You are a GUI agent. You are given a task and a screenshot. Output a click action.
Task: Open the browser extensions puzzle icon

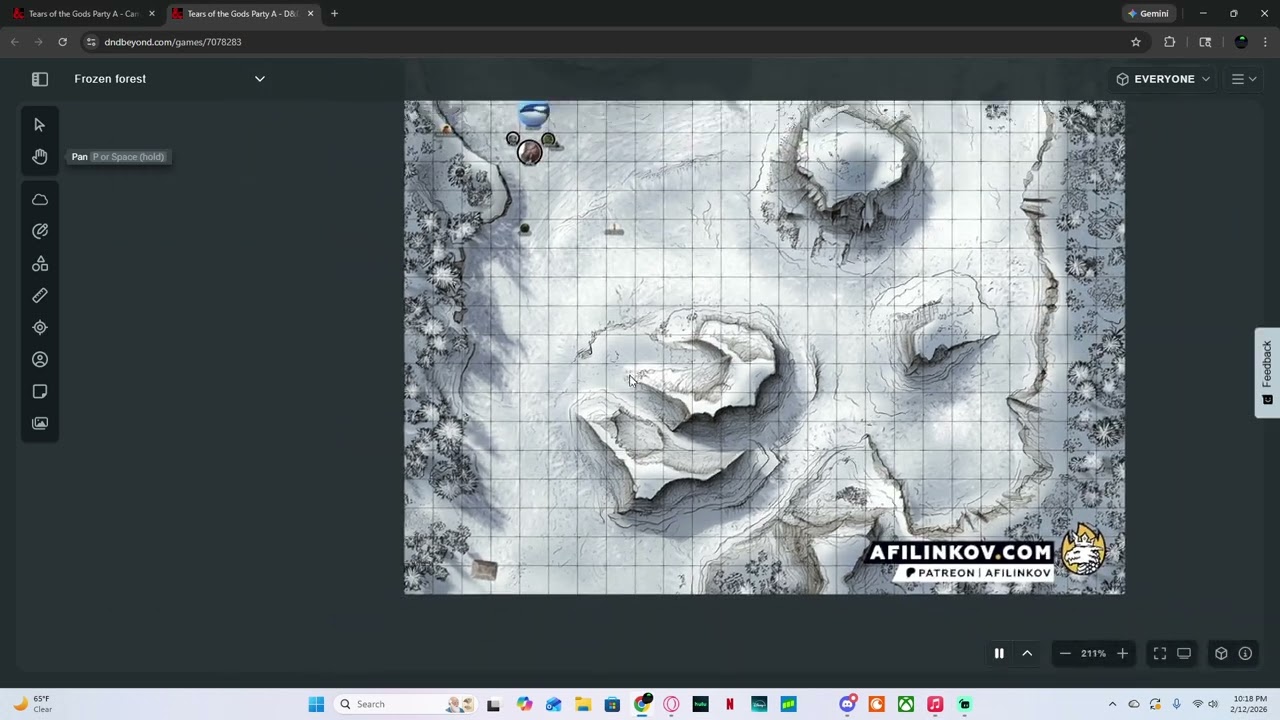pyautogui.click(x=1170, y=42)
